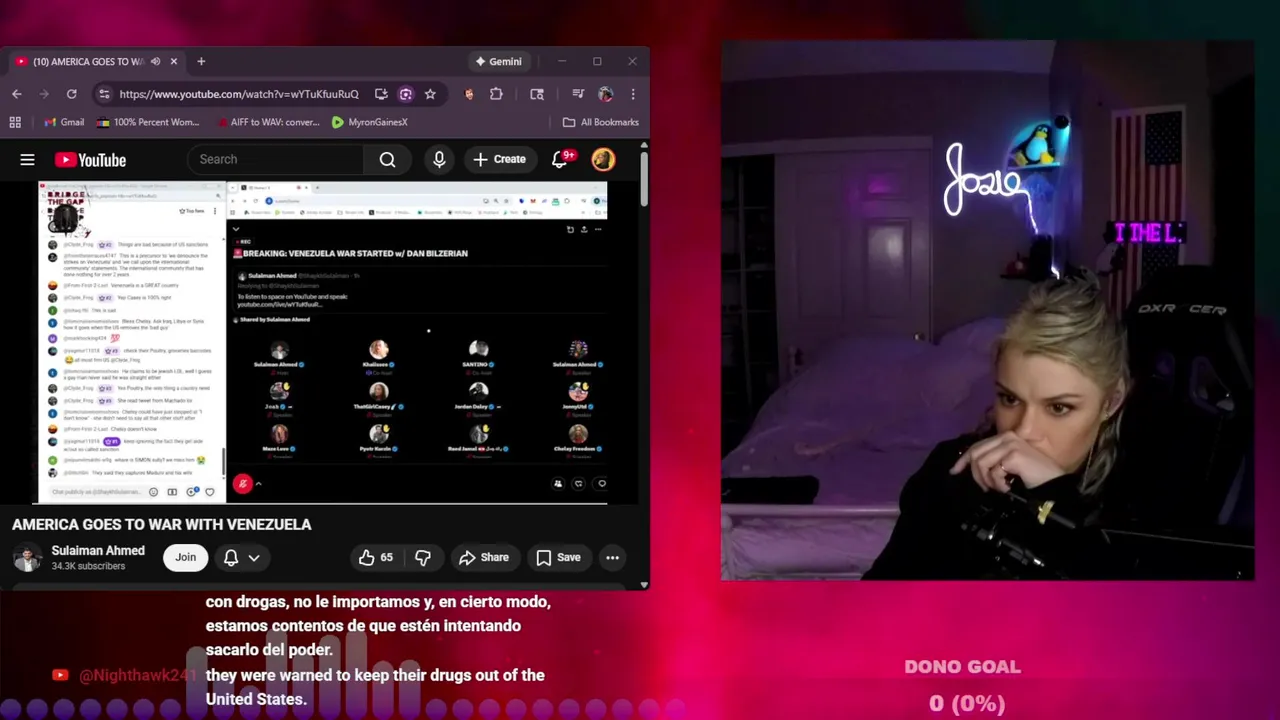Reload the current page

click(x=71, y=94)
